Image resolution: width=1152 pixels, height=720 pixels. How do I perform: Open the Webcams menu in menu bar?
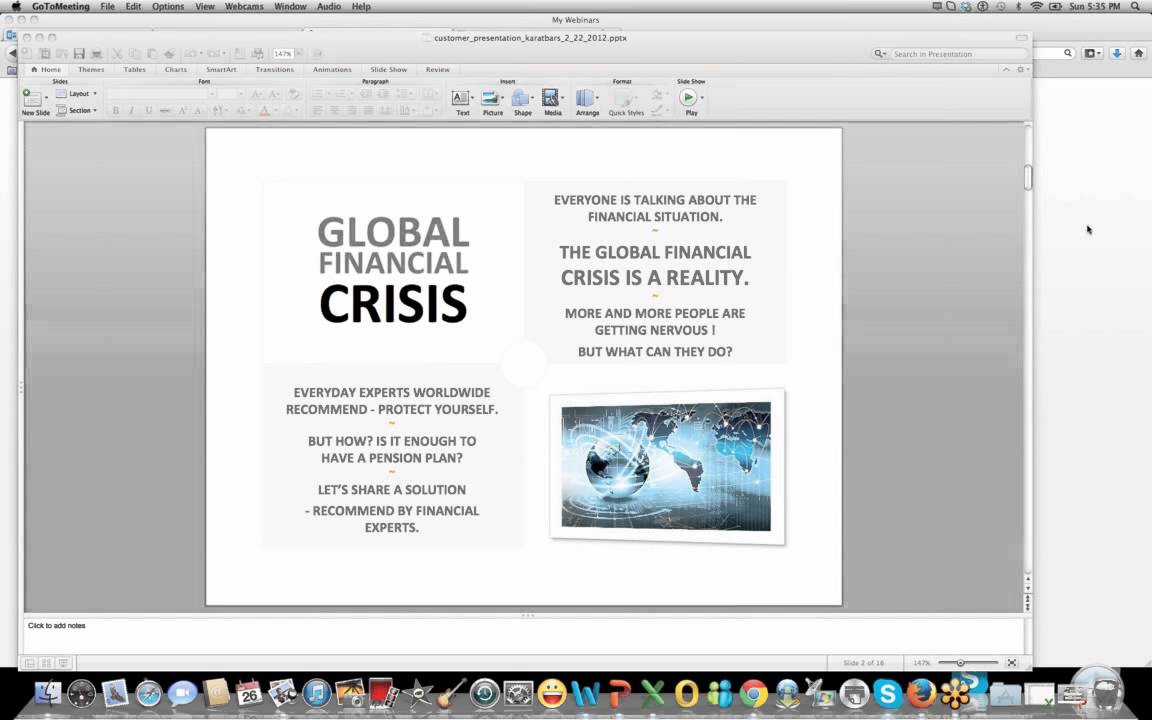click(244, 6)
